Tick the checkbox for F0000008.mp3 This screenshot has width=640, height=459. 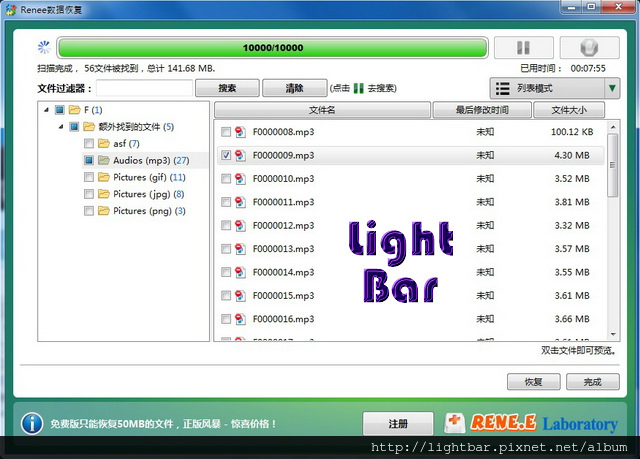pyautogui.click(x=226, y=132)
